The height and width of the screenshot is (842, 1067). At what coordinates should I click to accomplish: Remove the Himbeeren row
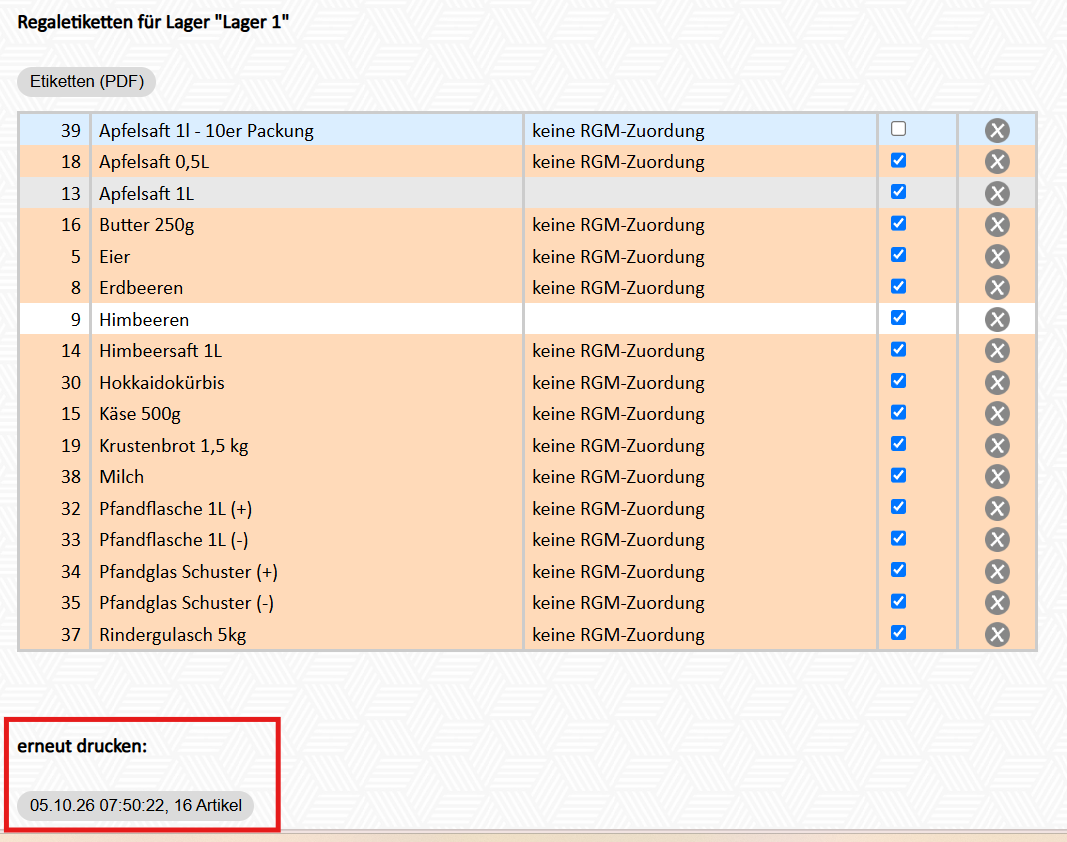pyautogui.click(x=997, y=319)
